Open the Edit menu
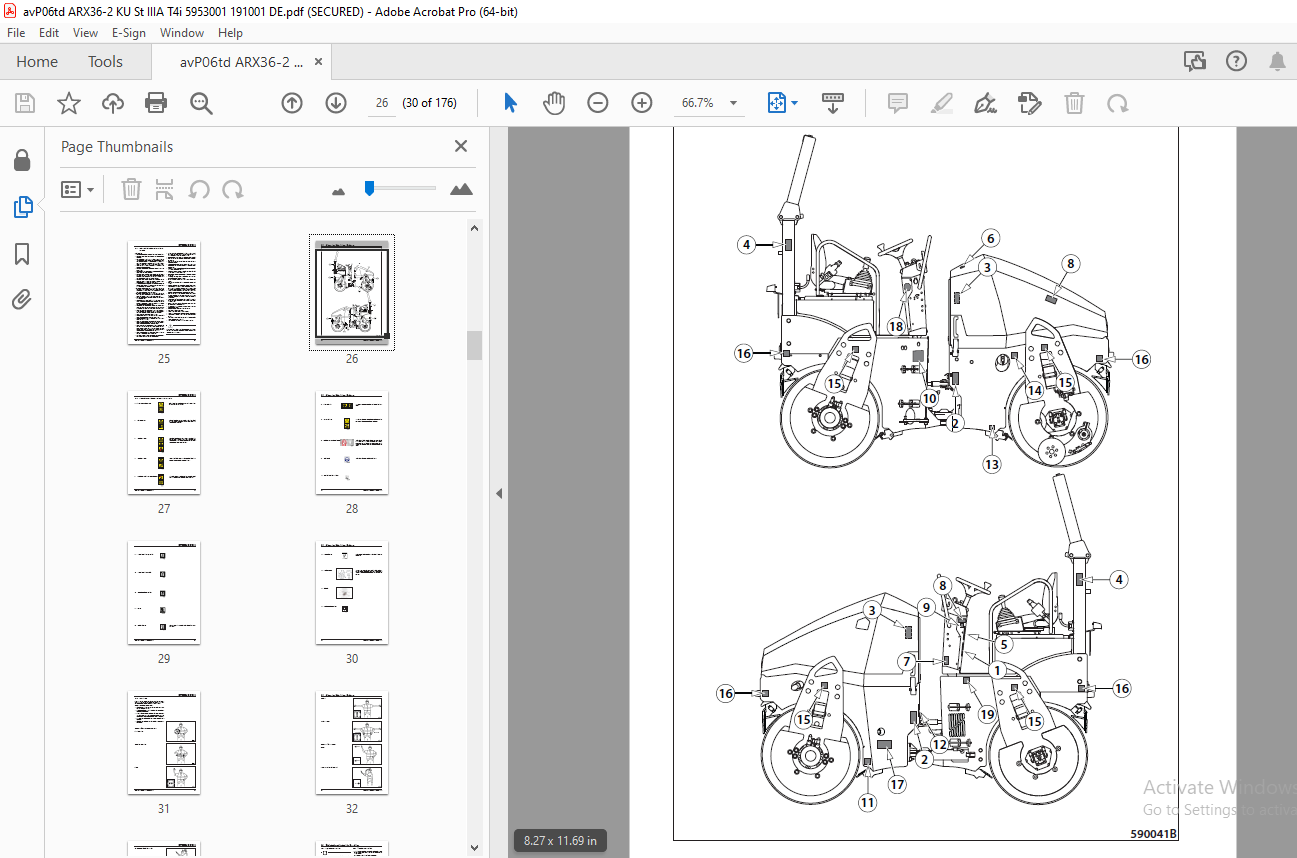This screenshot has height=858, width=1297. 50,33
